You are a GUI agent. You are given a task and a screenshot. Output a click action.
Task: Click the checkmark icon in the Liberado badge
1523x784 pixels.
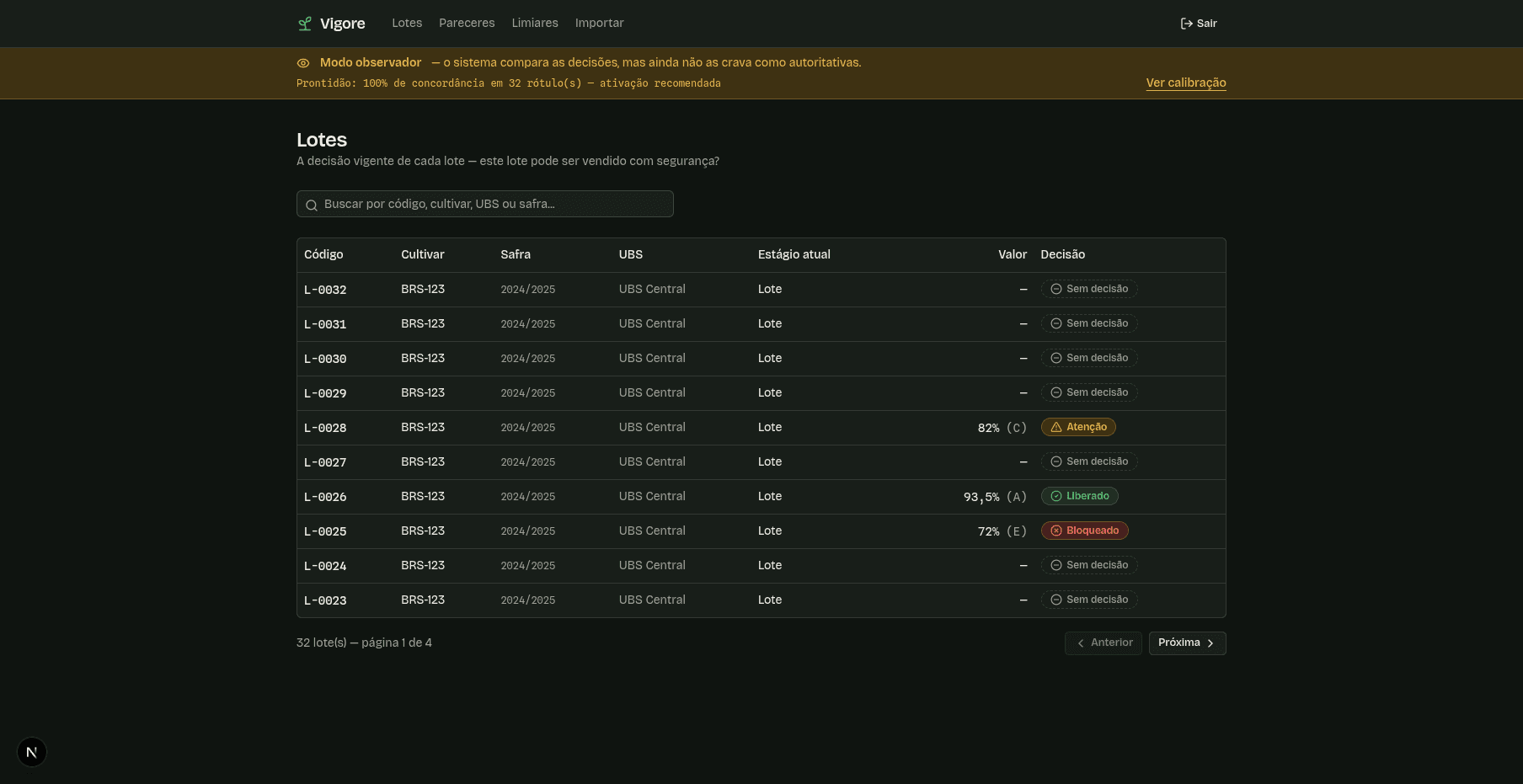(x=1056, y=496)
